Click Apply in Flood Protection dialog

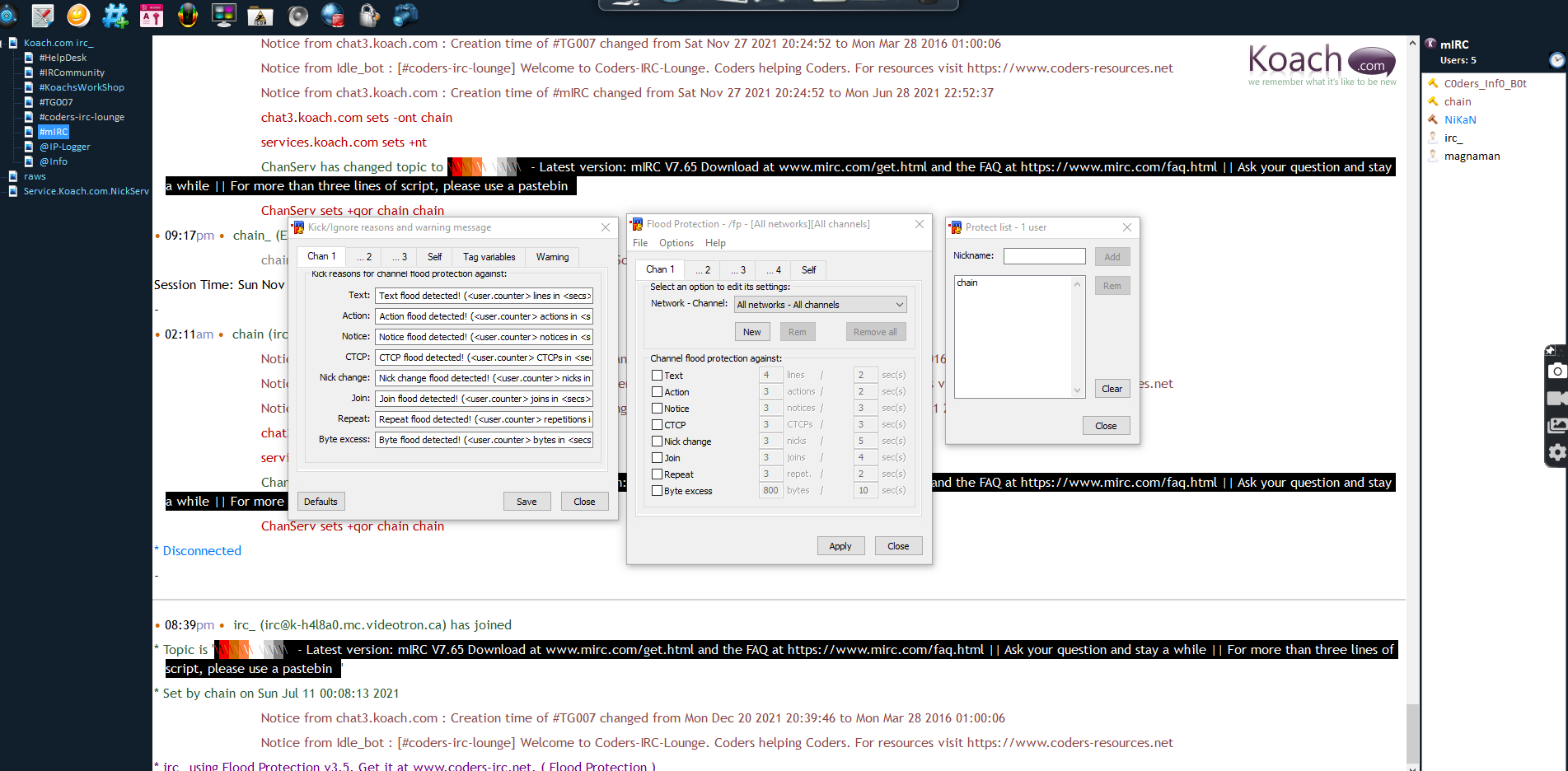[840, 546]
